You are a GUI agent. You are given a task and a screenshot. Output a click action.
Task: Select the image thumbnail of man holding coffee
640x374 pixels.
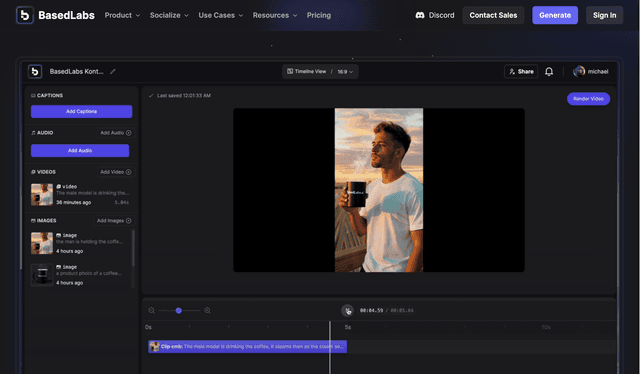coord(42,243)
